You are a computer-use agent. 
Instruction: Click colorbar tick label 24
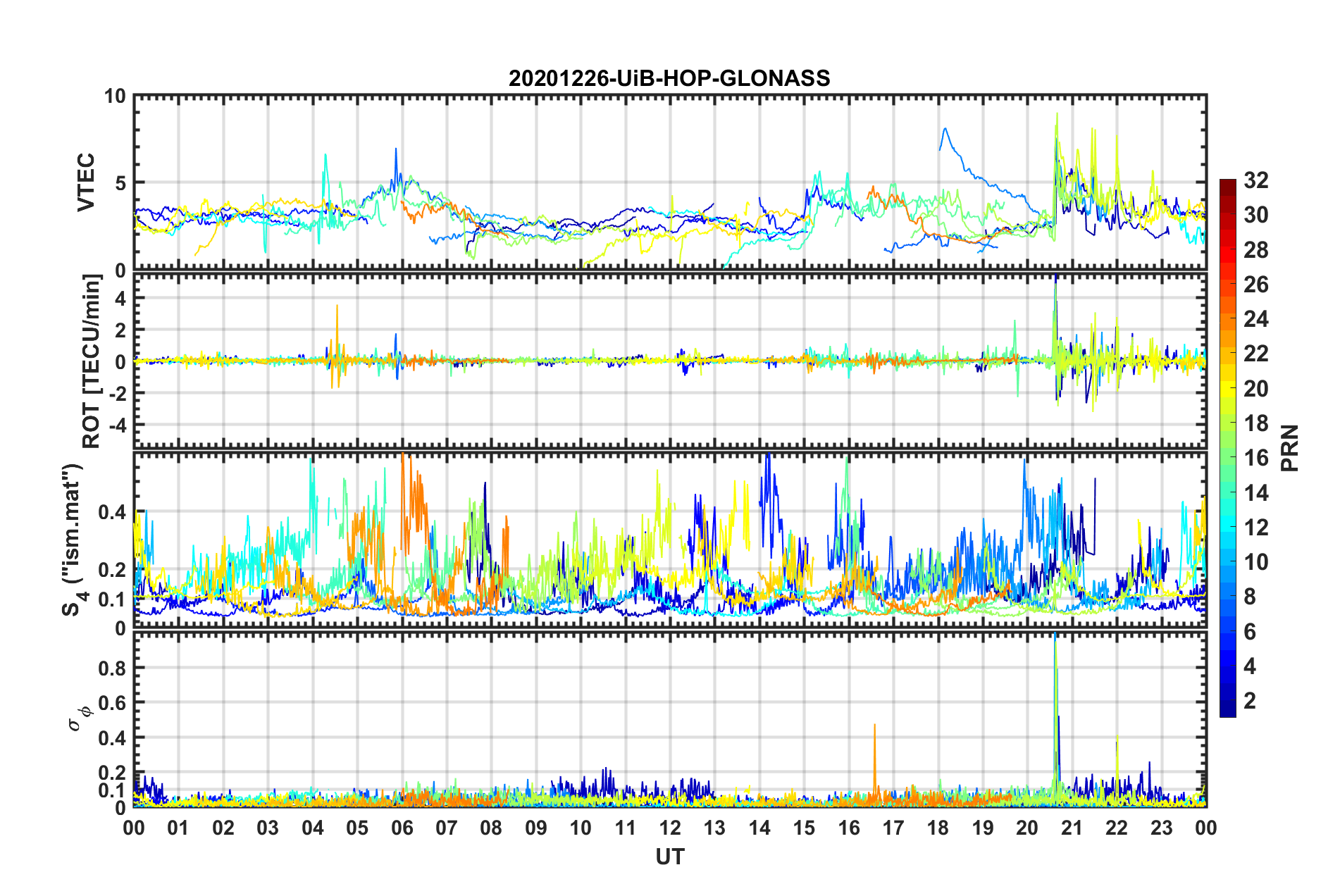click(1255, 319)
